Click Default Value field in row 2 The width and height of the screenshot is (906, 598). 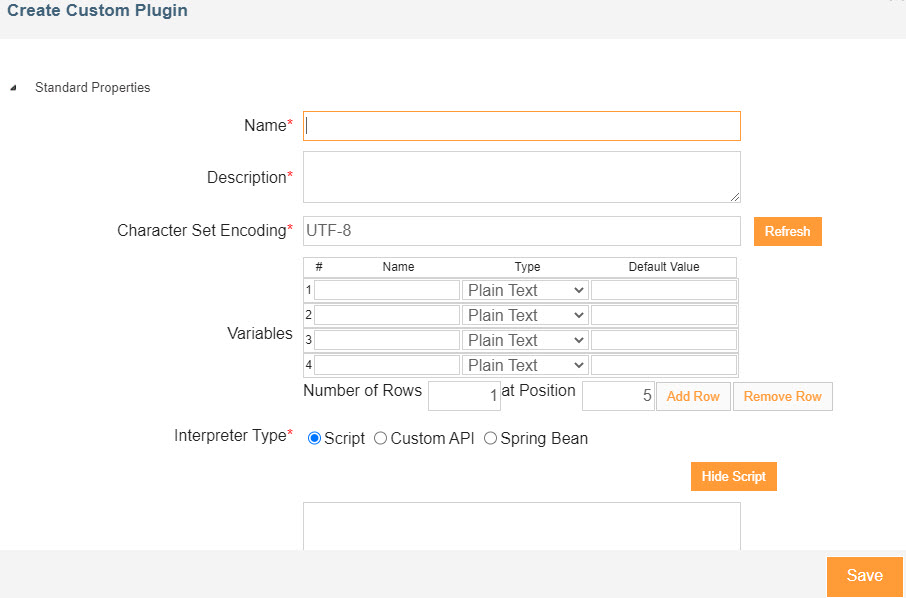pyautogui.click(x=664, y=315)
